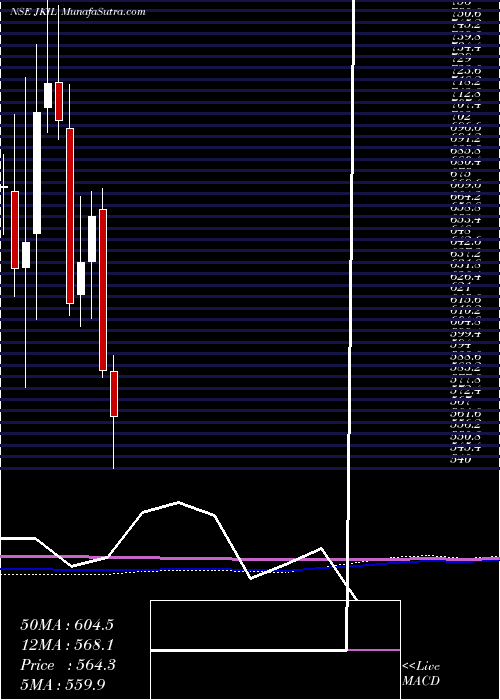Select the 12MA : 568.1 readout

pyautogui.click(x=67, y=645)
